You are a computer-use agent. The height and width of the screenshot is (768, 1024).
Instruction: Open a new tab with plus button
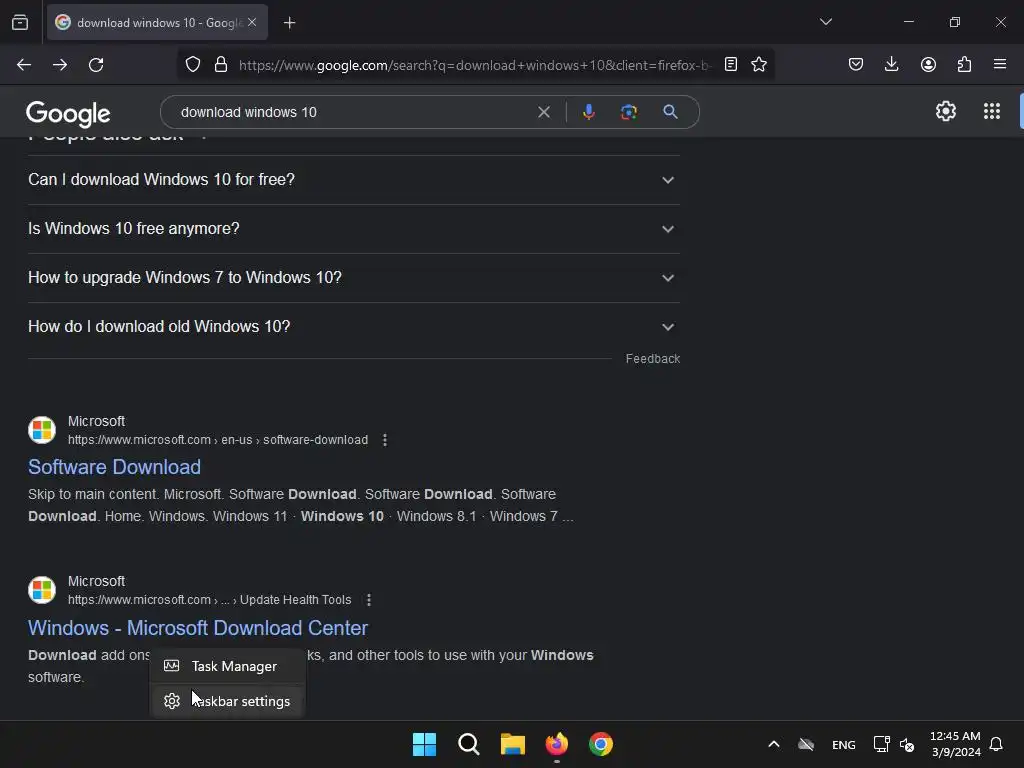coord(289,23)
